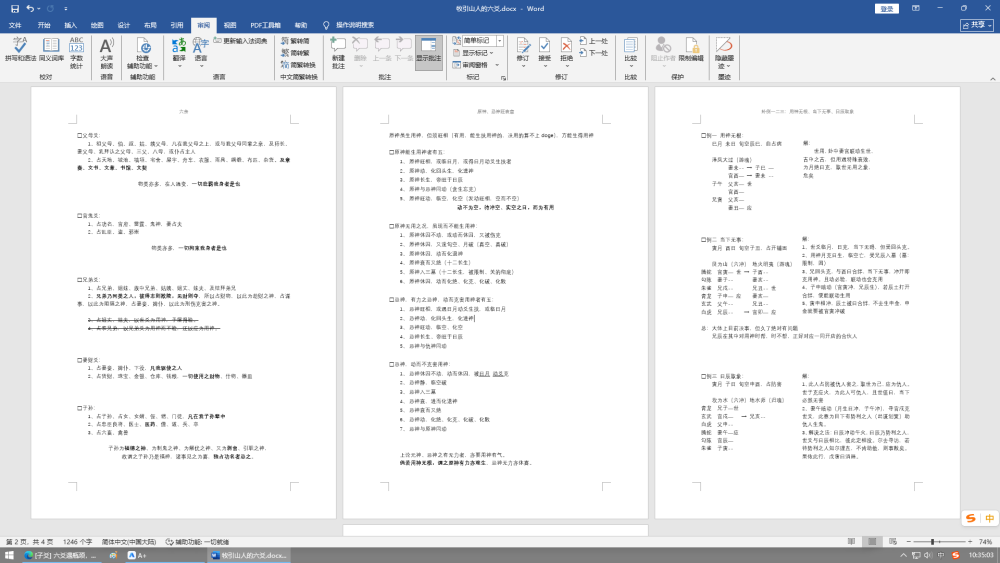The height and width of the screenshot is (563, 1000).
Task: Click 简体中文(中国大陆) language indicator
Action: click(x=129, y=542)
